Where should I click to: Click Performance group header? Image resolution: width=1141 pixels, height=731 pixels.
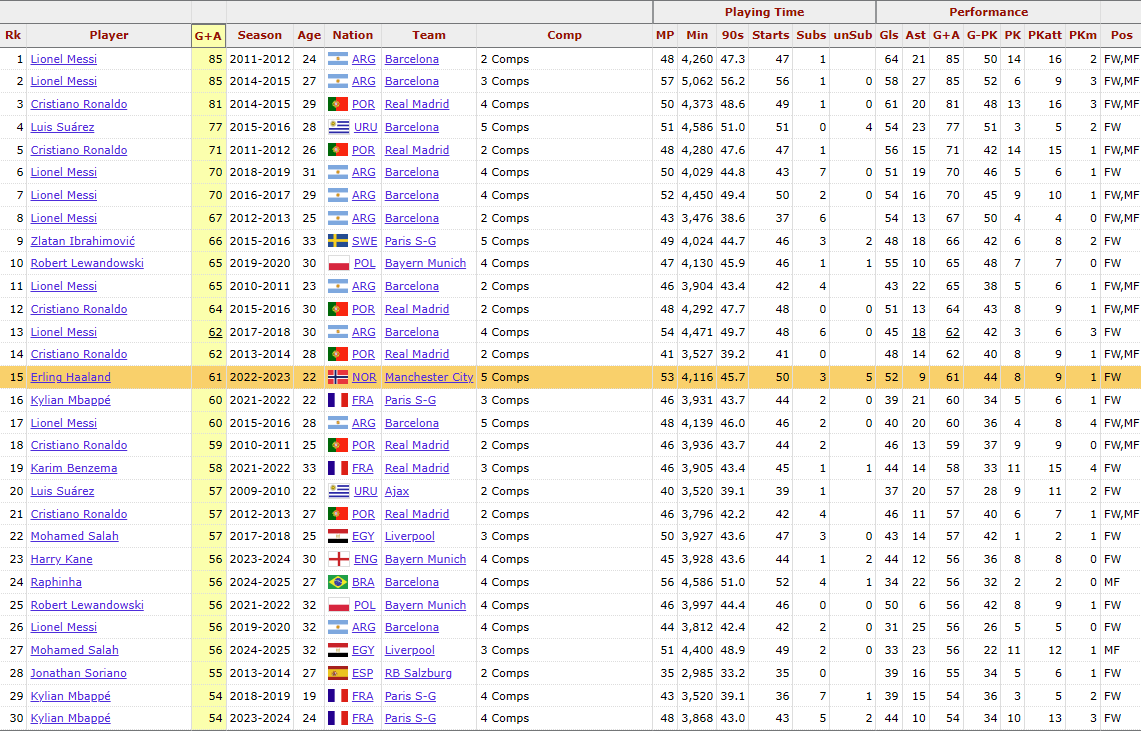988,12
